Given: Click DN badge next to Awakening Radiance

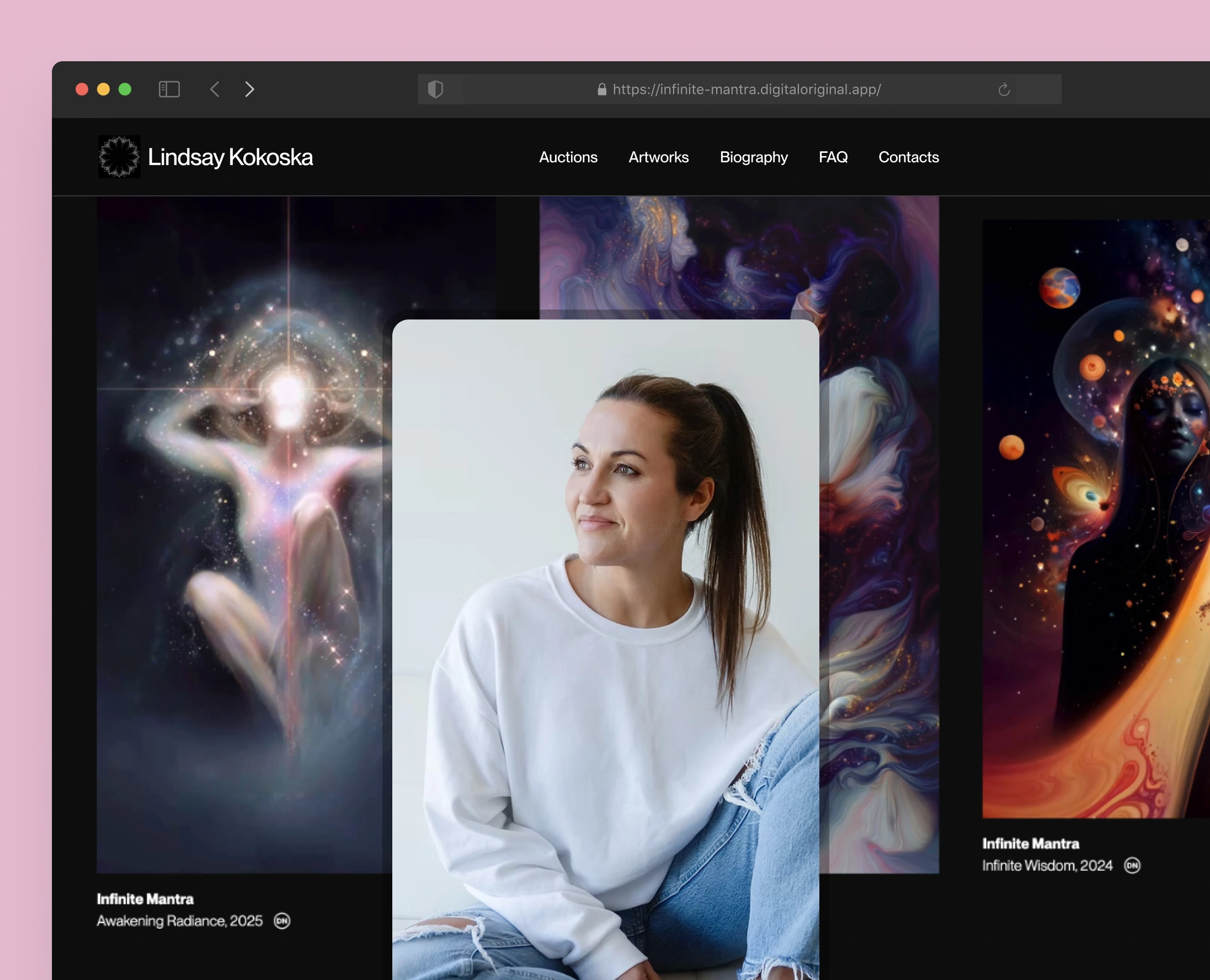Looking at the screenshot, I should 281,921.
